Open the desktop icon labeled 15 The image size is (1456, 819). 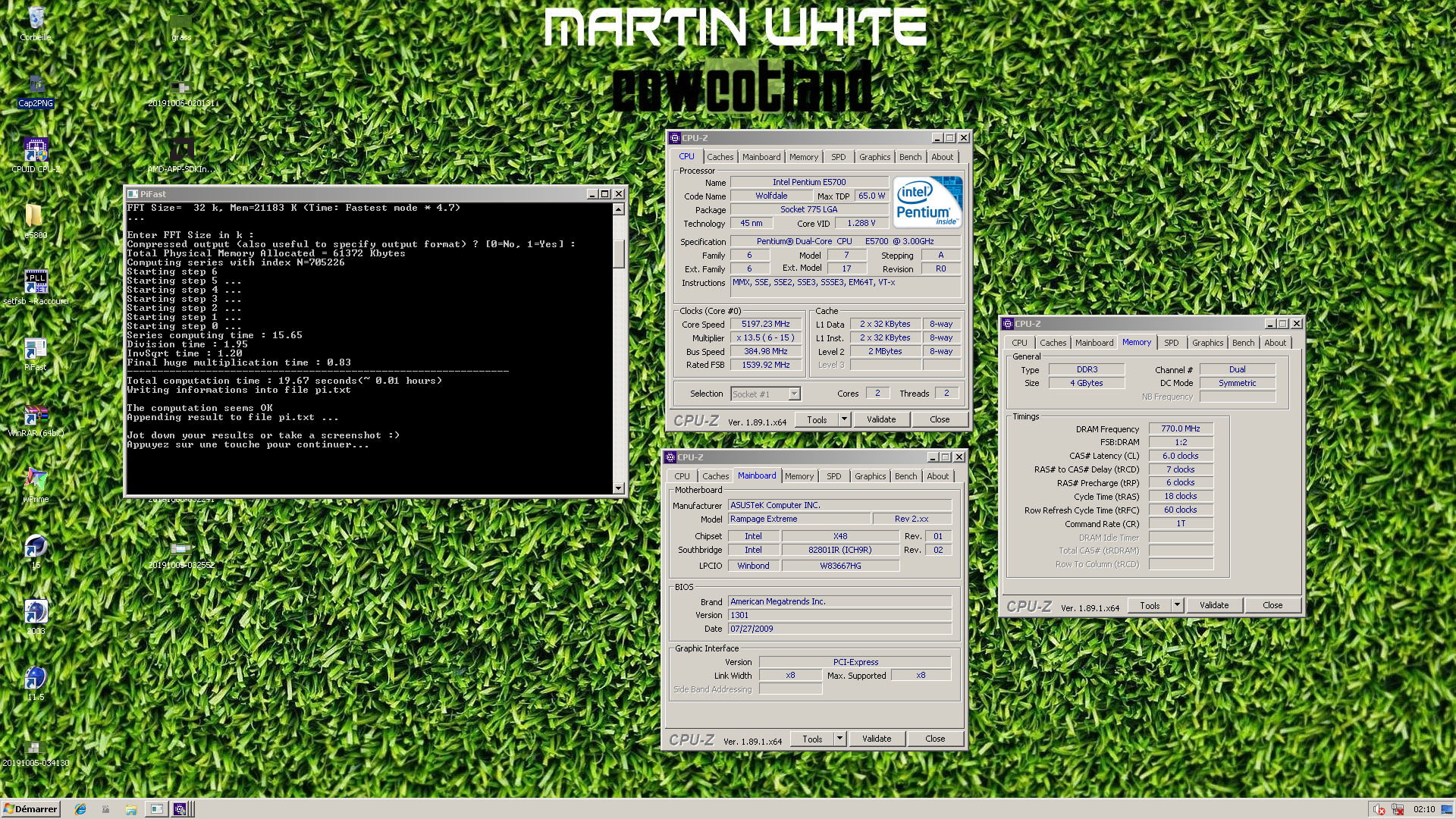36,551
